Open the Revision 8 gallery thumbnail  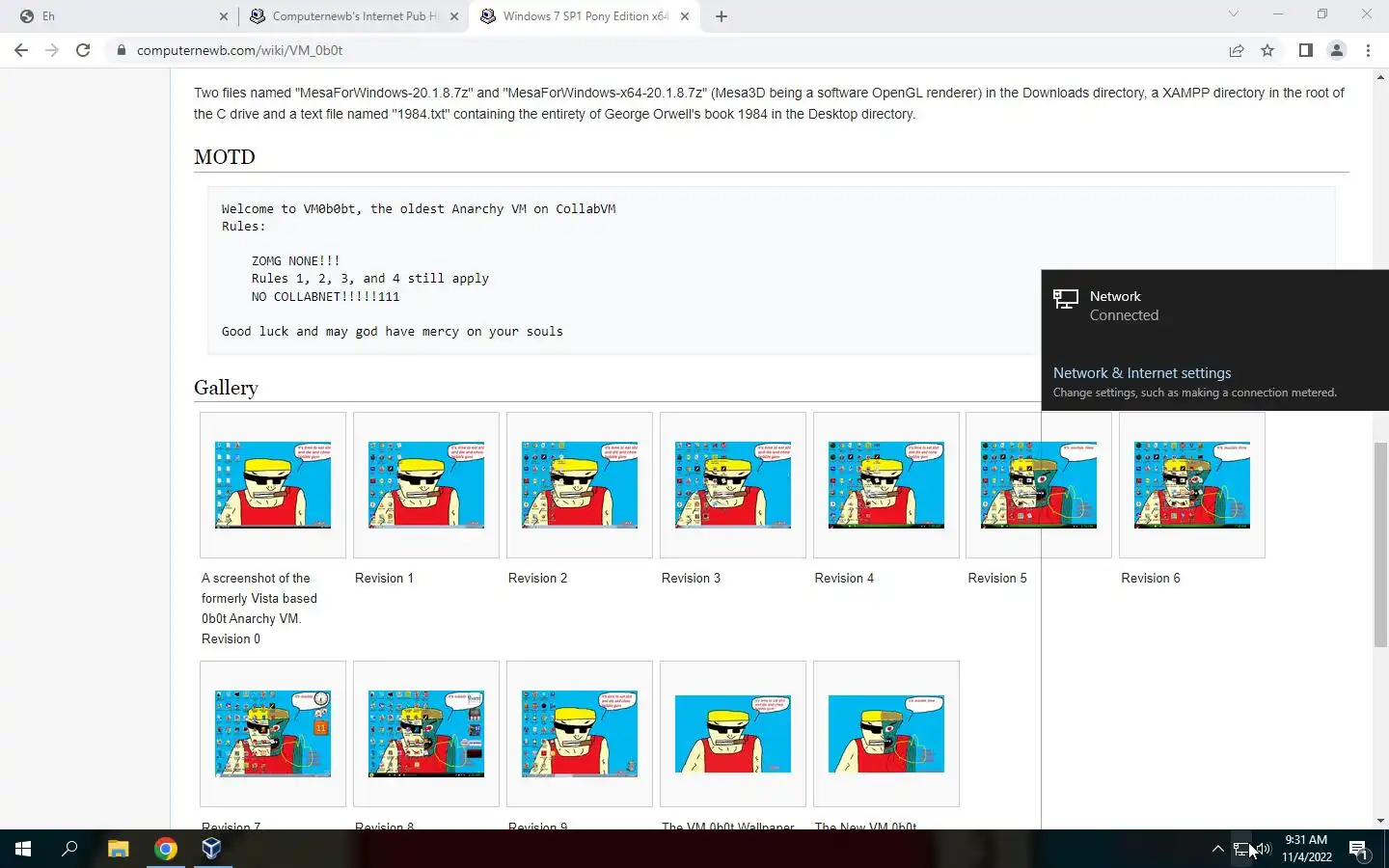[426, 734]
